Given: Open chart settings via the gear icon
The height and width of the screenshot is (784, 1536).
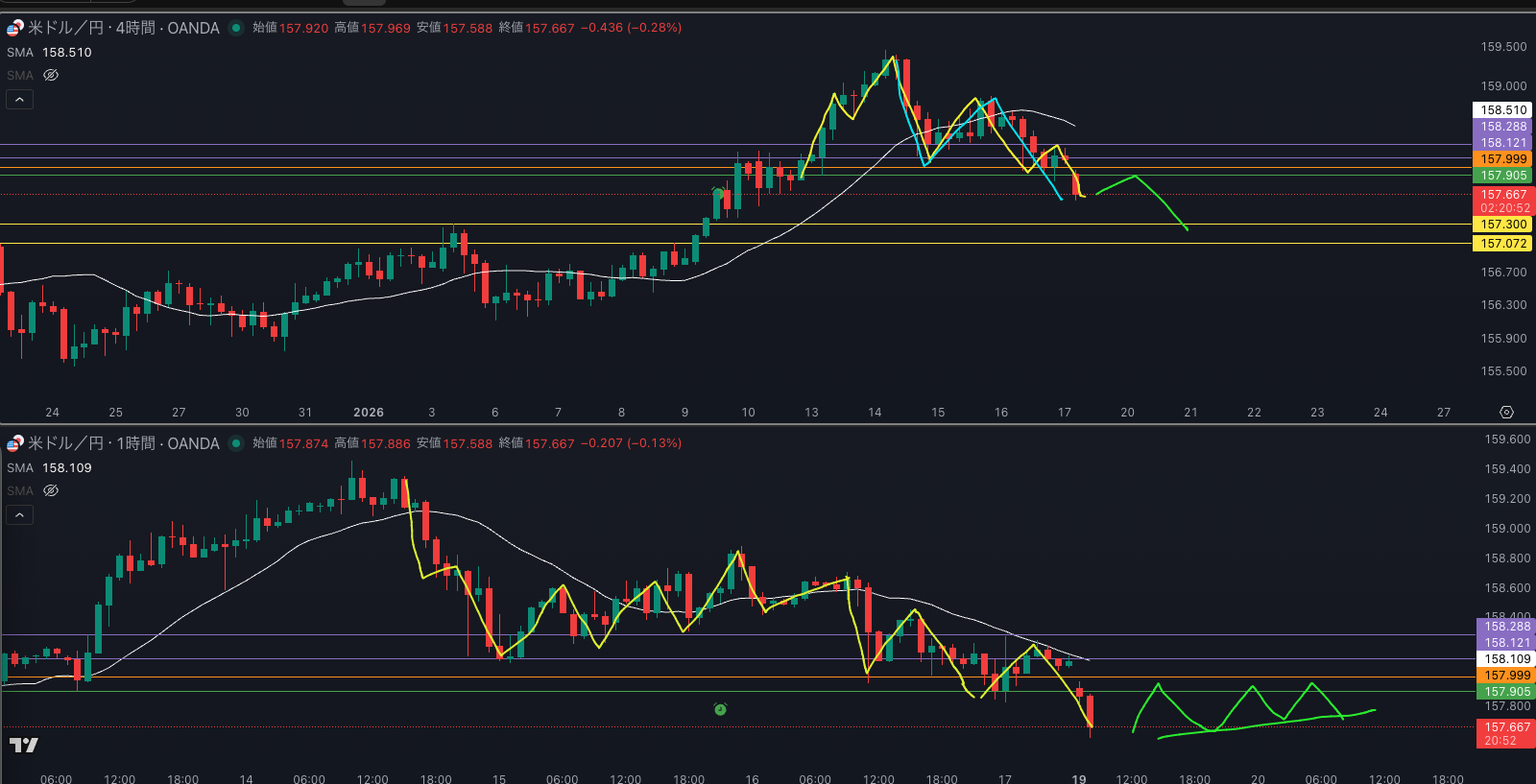Looking at the screenshot, I should pos(1506,412).
